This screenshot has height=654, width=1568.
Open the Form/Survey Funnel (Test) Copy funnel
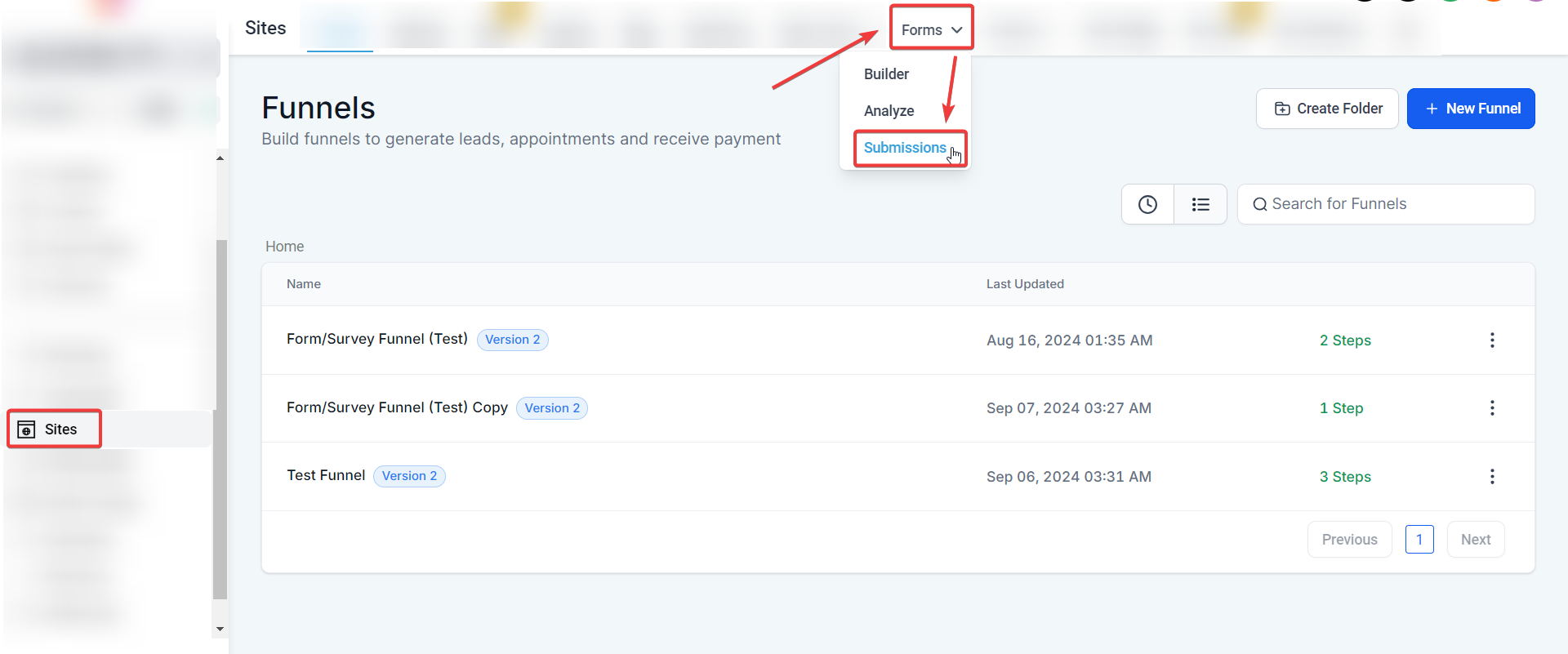(397, 407)
